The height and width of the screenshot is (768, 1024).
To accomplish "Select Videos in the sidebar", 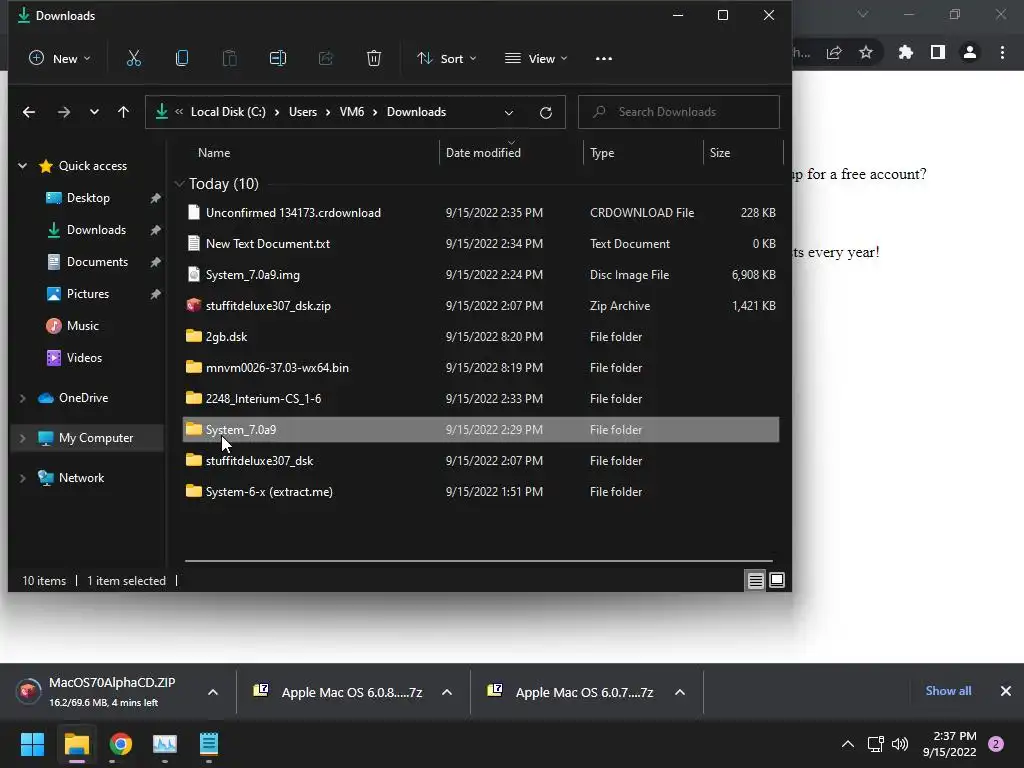I will pos(84,358).
